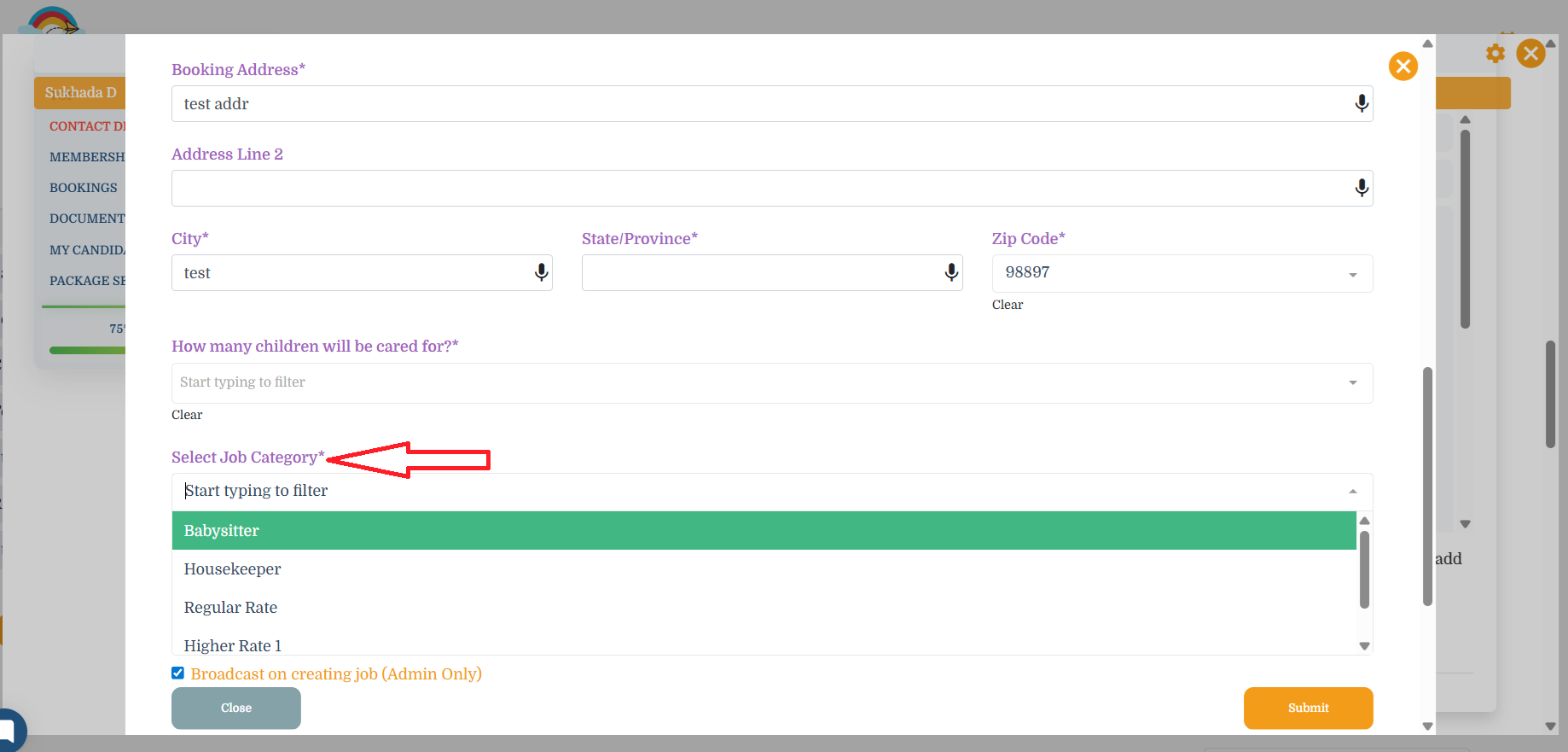Collapse the Select Job Category dropdown

pyautogui.click(x=1352, y=491)
